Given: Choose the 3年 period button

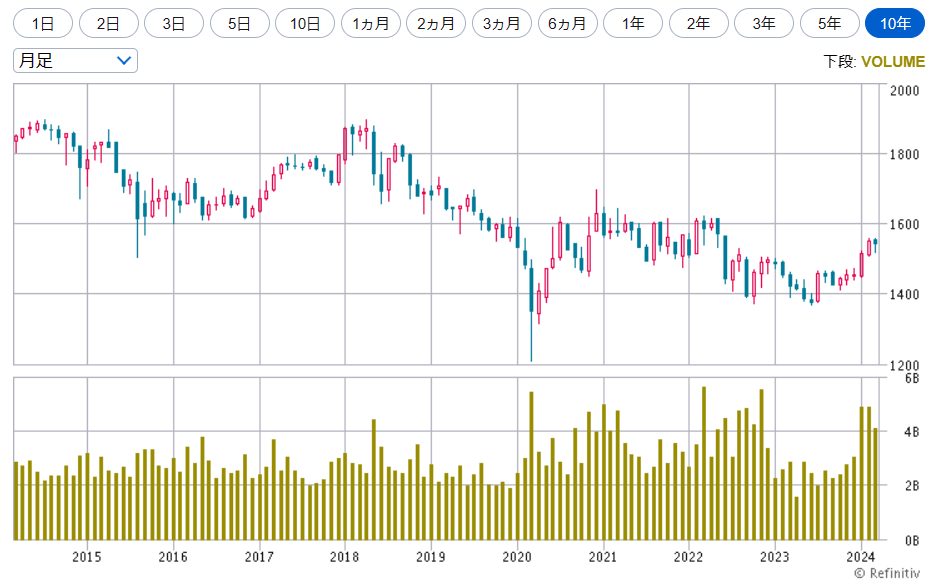Looking at the screenshot, I should coord(764,23).
